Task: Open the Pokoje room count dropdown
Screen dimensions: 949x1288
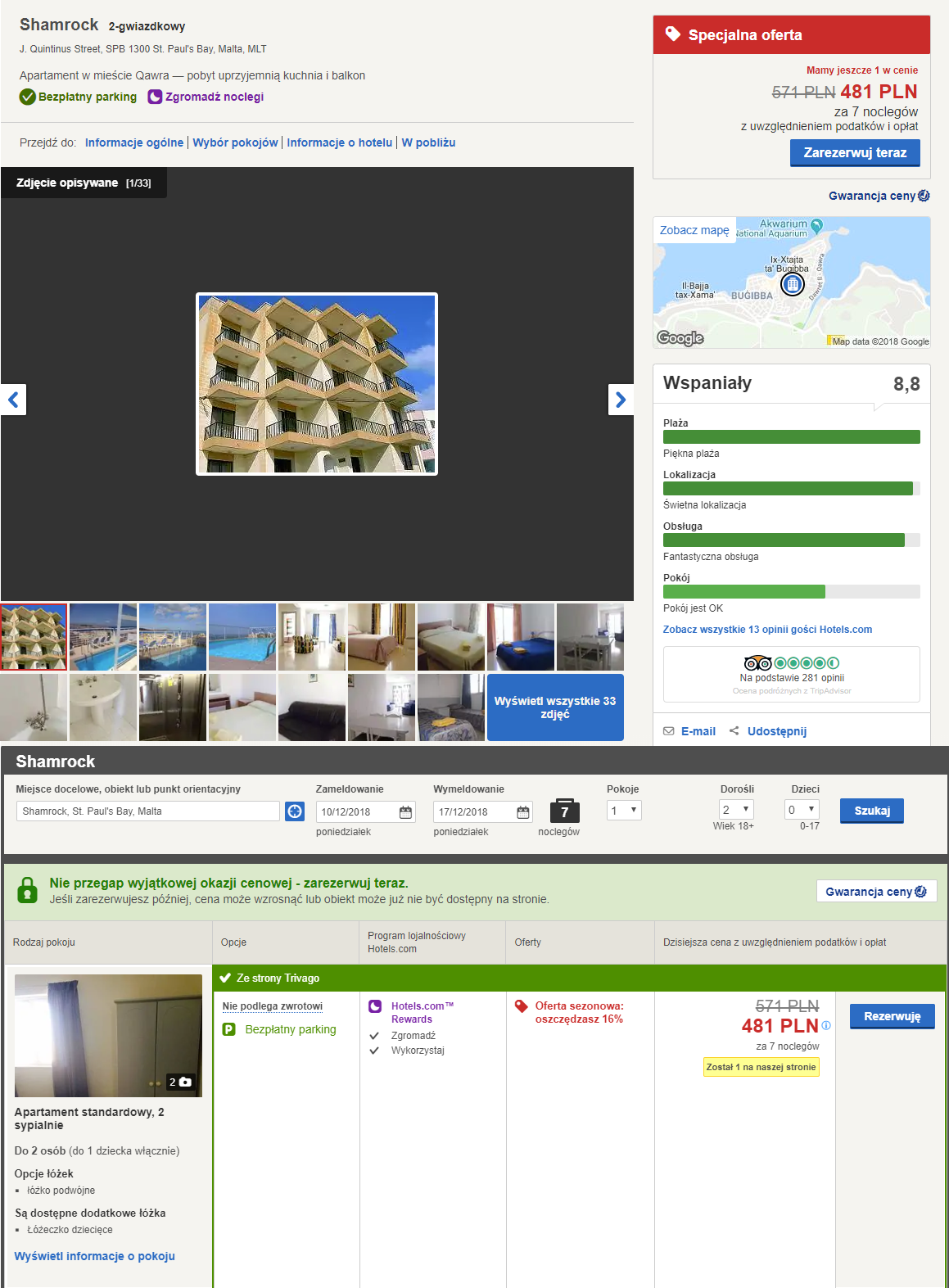Action: pyautogui.click(x=624, y=811)
